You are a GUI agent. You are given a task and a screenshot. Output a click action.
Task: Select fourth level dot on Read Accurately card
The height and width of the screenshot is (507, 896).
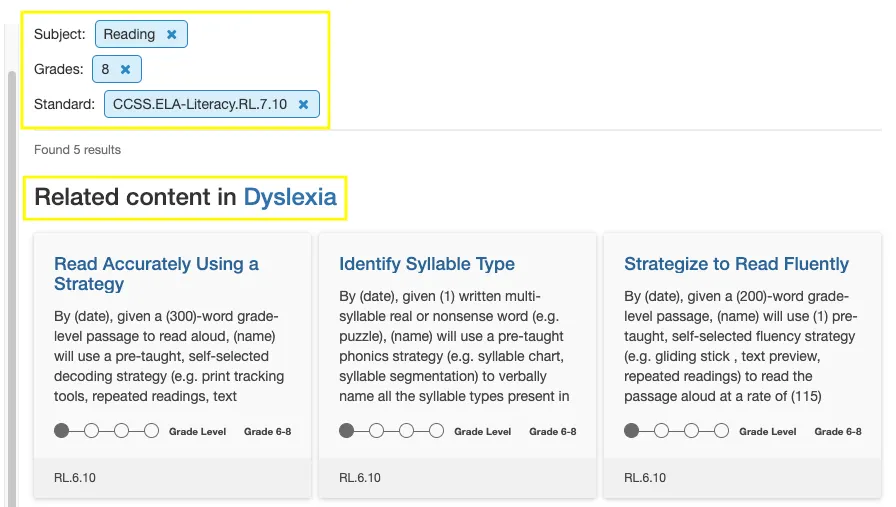[151, 431]
